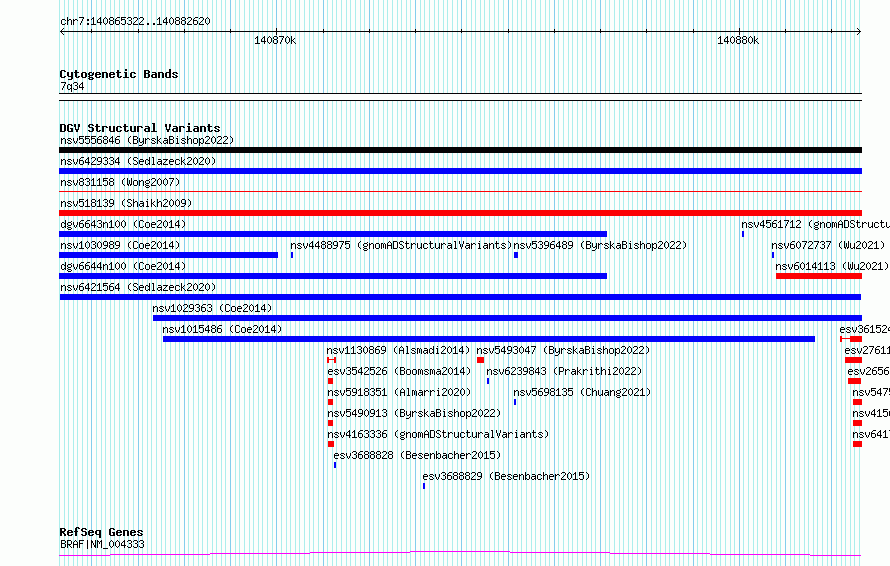This screenshot has width=890, height=566.
Task: Click the nsv5490913 (ByrskaBishop2022) label
Action: (414, 413)
